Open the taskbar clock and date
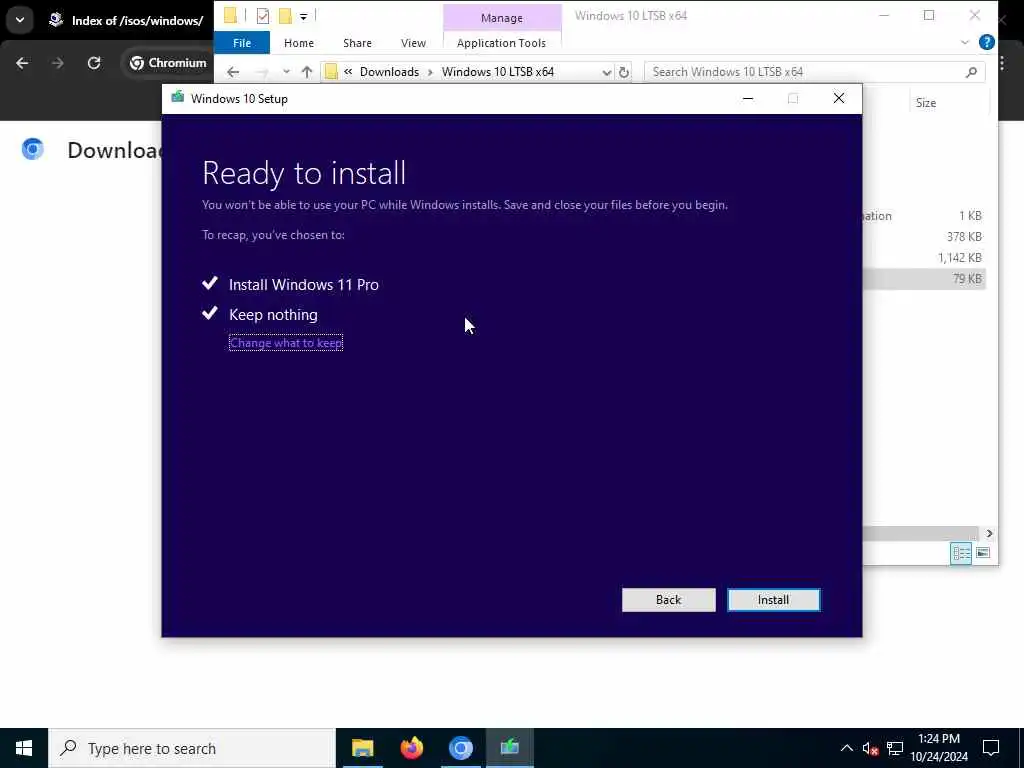1024x768 pixels. click(x=938, y=748)
